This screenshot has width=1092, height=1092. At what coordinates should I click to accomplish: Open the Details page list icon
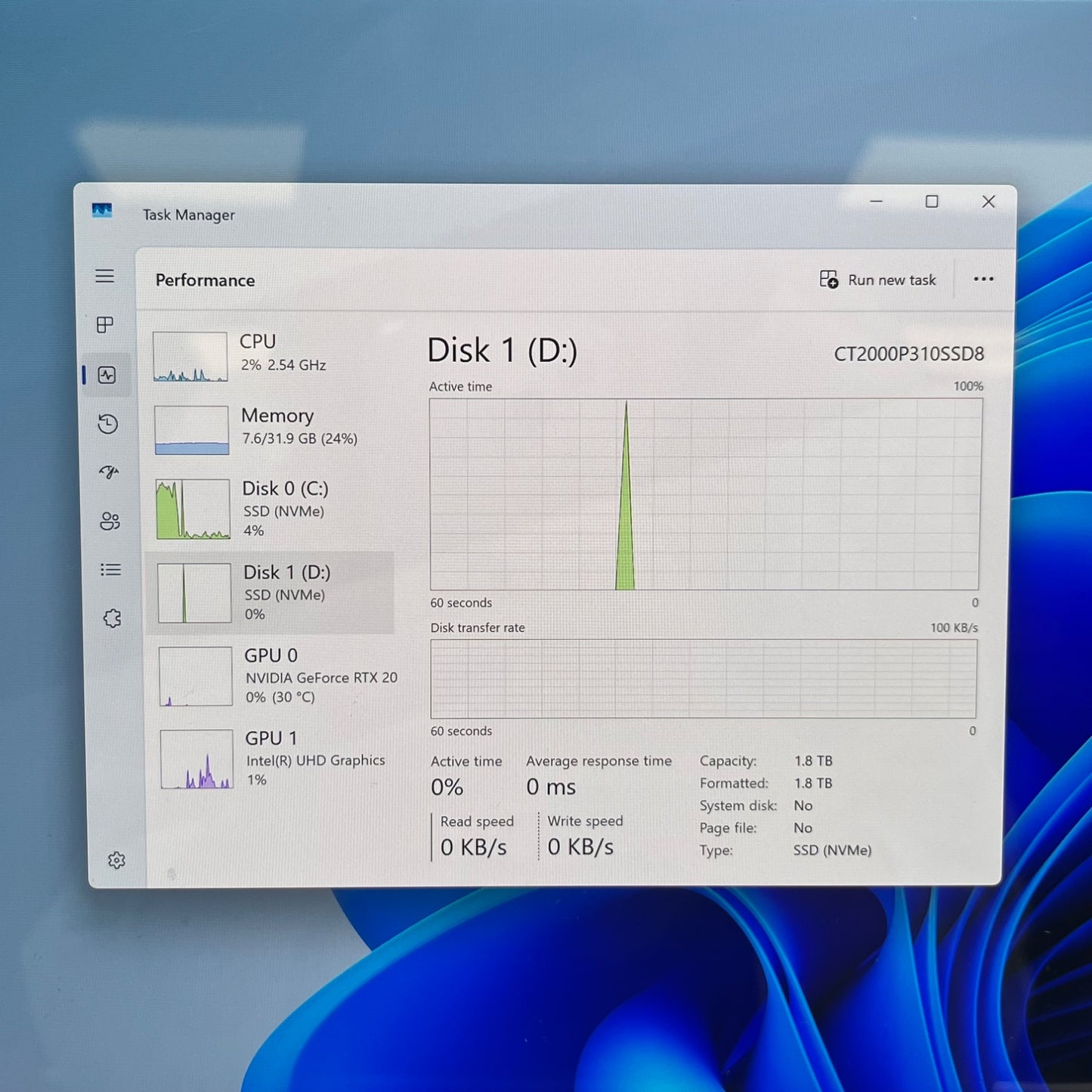pyautogui.click(x=110, y=570)
